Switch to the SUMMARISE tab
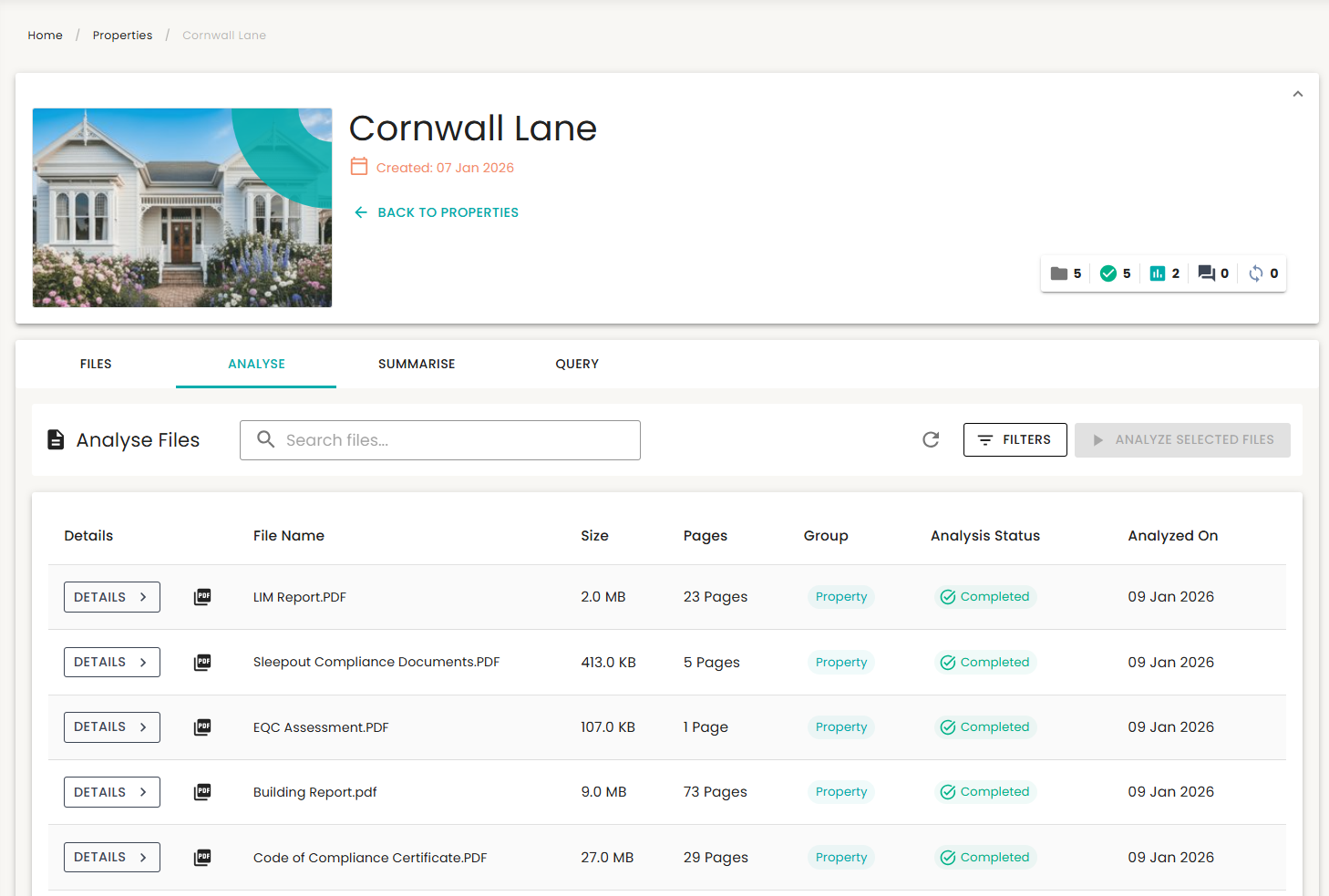 click(417, 364)
